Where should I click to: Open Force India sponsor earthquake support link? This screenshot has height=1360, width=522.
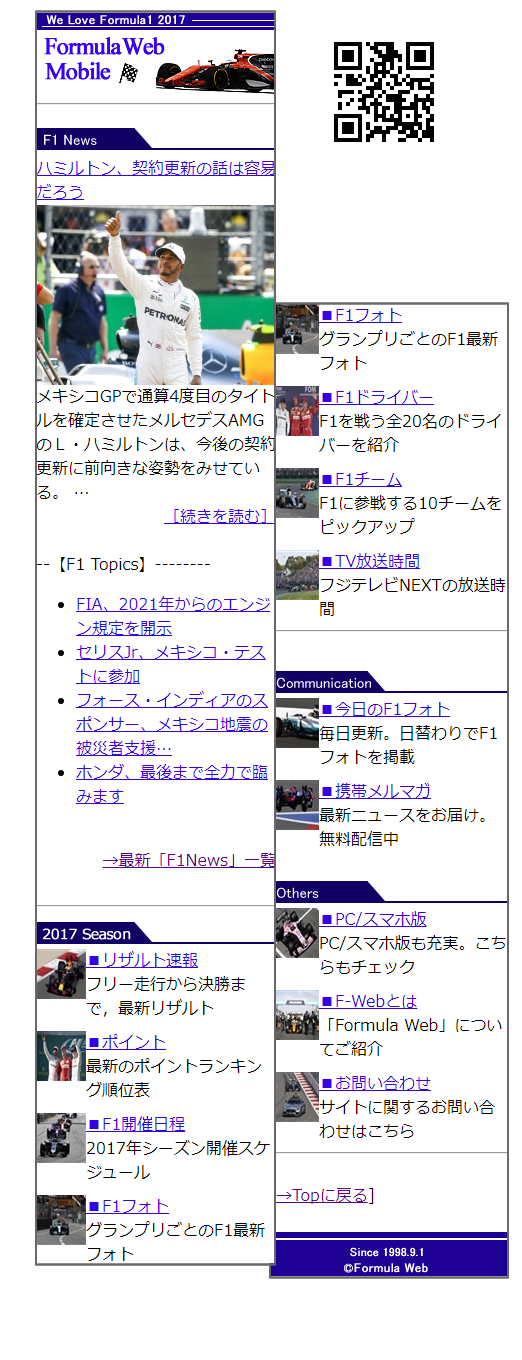point(172,724)
